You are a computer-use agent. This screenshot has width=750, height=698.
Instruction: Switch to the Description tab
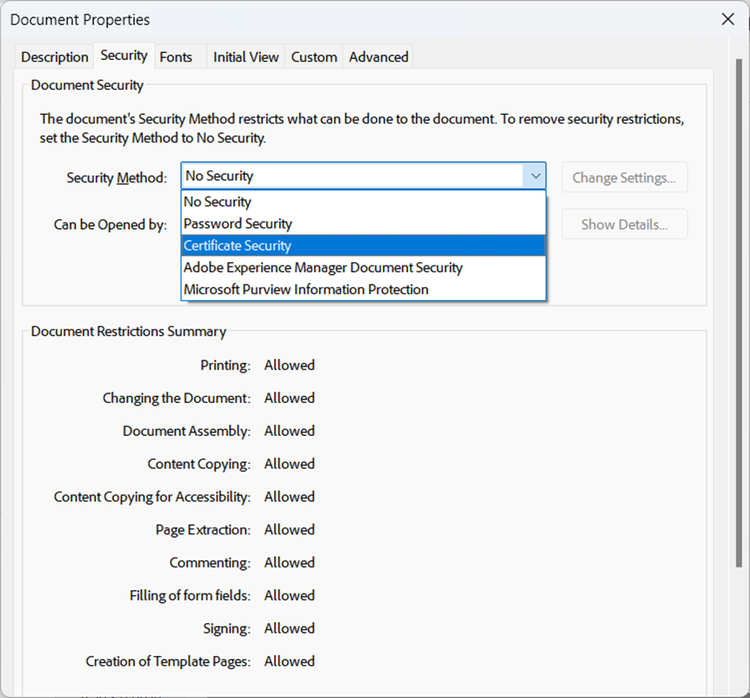click(55, 57)
